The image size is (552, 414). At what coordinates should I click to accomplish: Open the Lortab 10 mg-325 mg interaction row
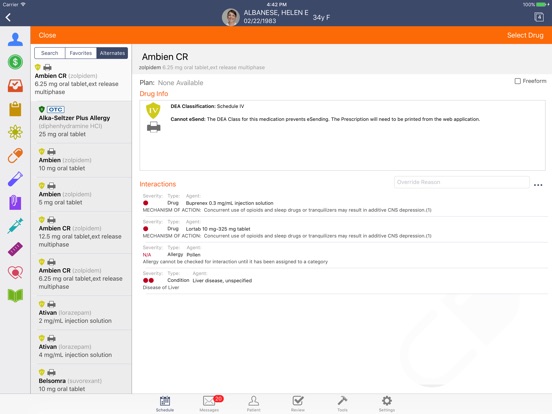coord(344,229)
